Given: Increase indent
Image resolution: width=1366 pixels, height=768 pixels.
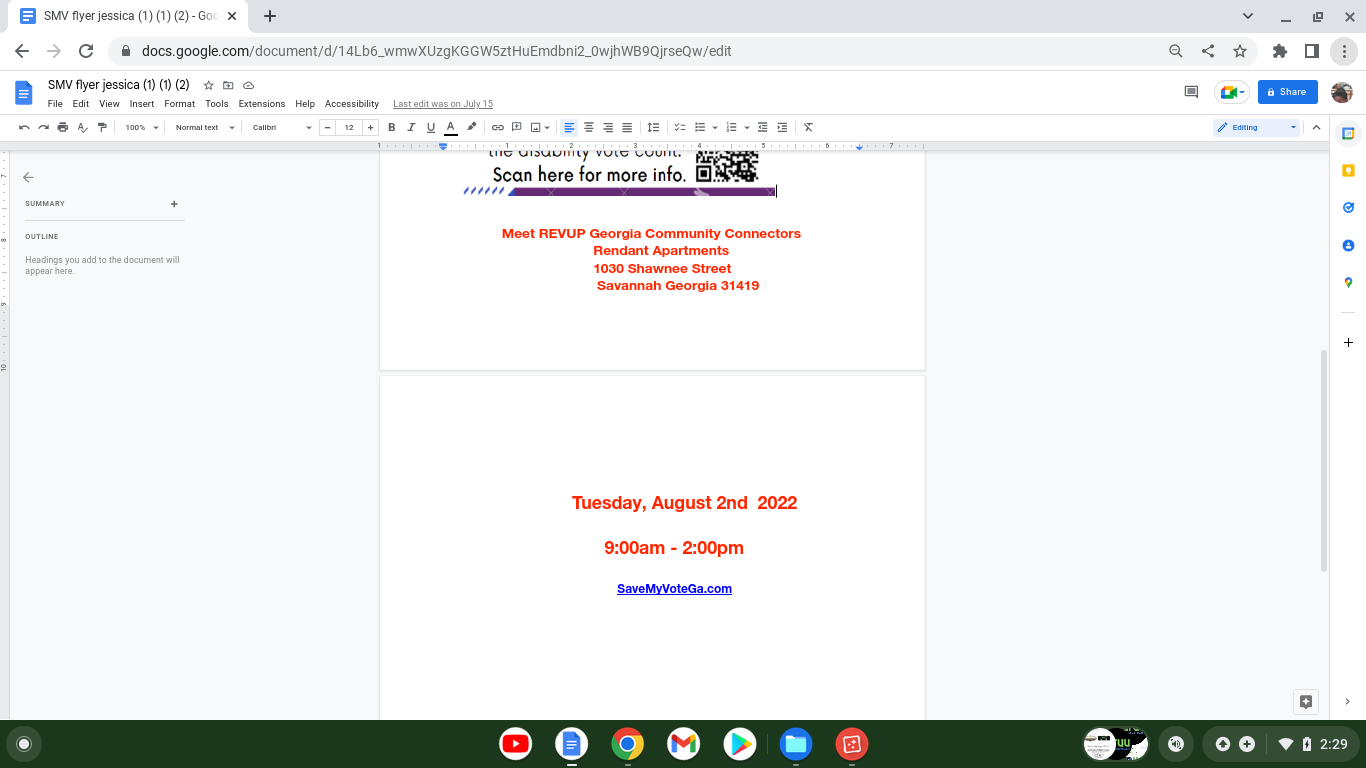Looking at the screenshot, I should tap(782, 127).
